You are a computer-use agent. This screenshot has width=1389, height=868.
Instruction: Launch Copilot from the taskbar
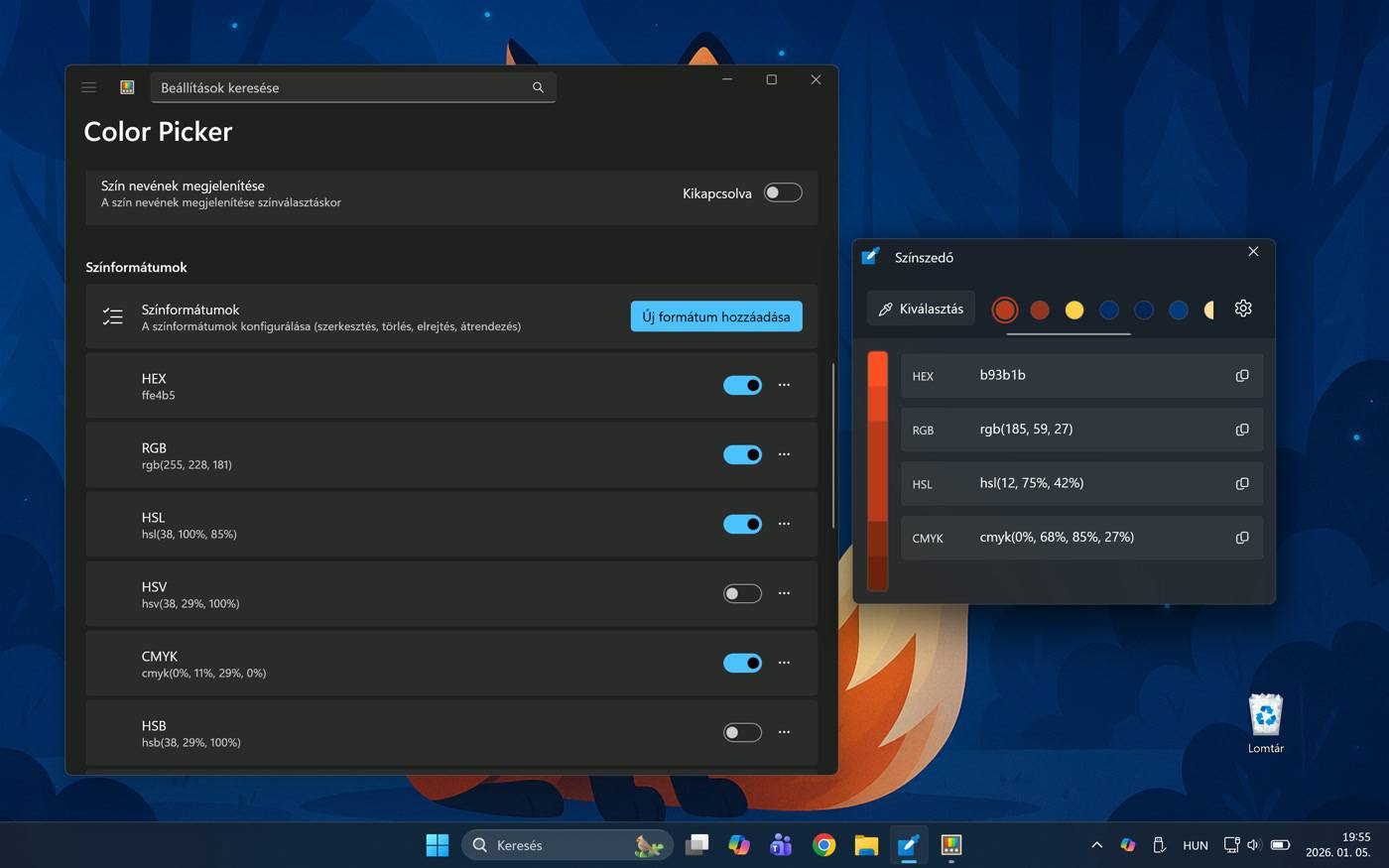point(739,845)
